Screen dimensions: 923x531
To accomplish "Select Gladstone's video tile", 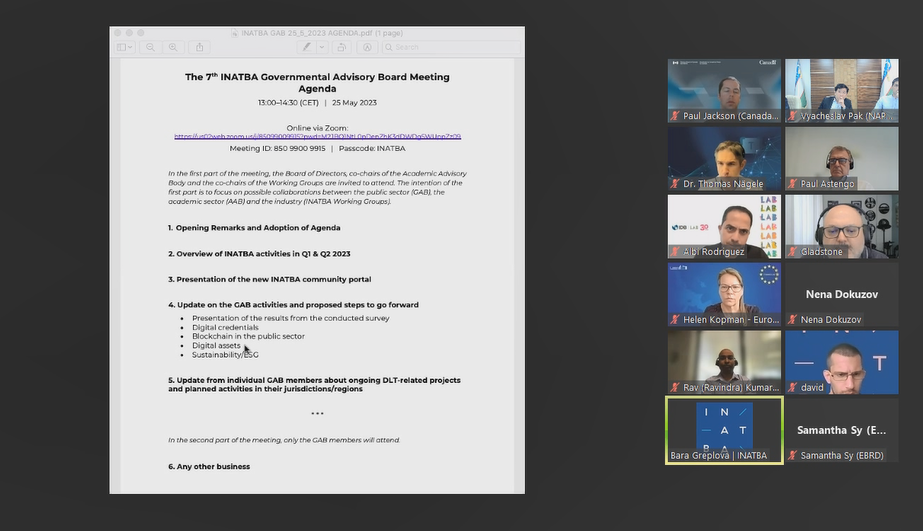I will 842,227.
